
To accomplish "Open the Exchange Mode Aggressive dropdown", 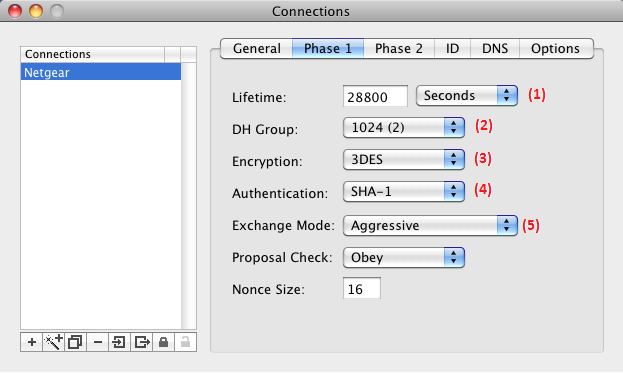I will click(x=430, y=226).
